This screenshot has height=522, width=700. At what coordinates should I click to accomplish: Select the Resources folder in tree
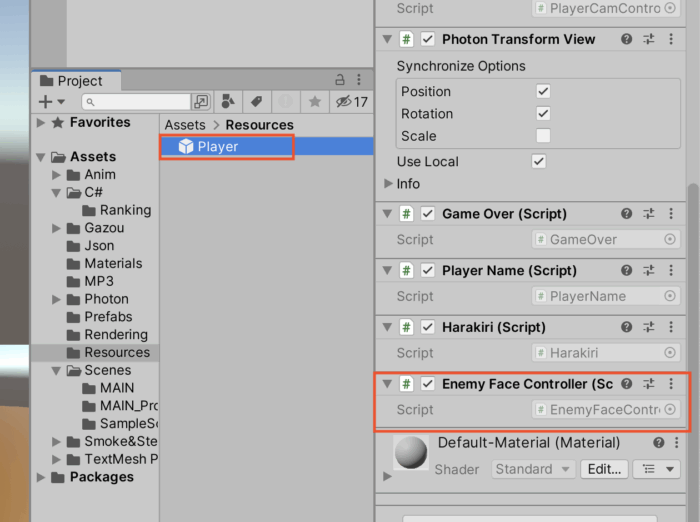pos(116,352)
